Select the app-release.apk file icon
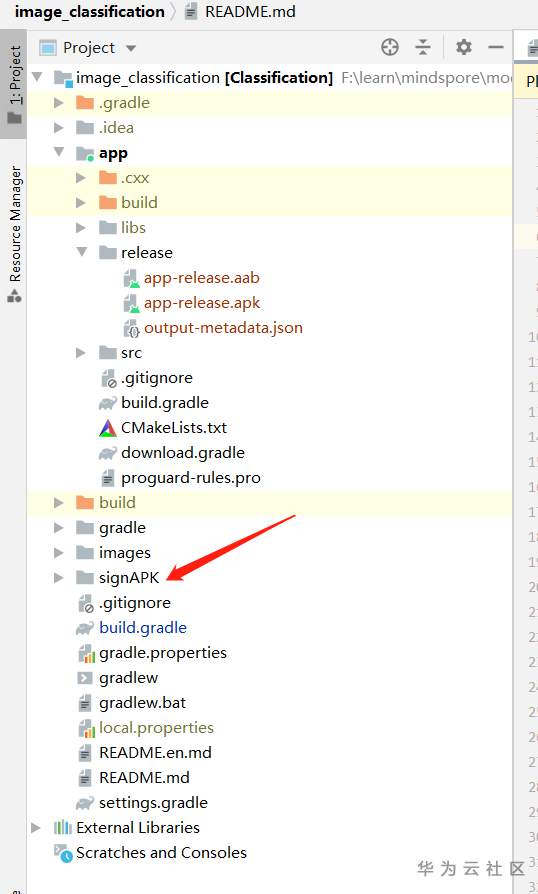Screen dimensions: 538x894 coord(132,303)
